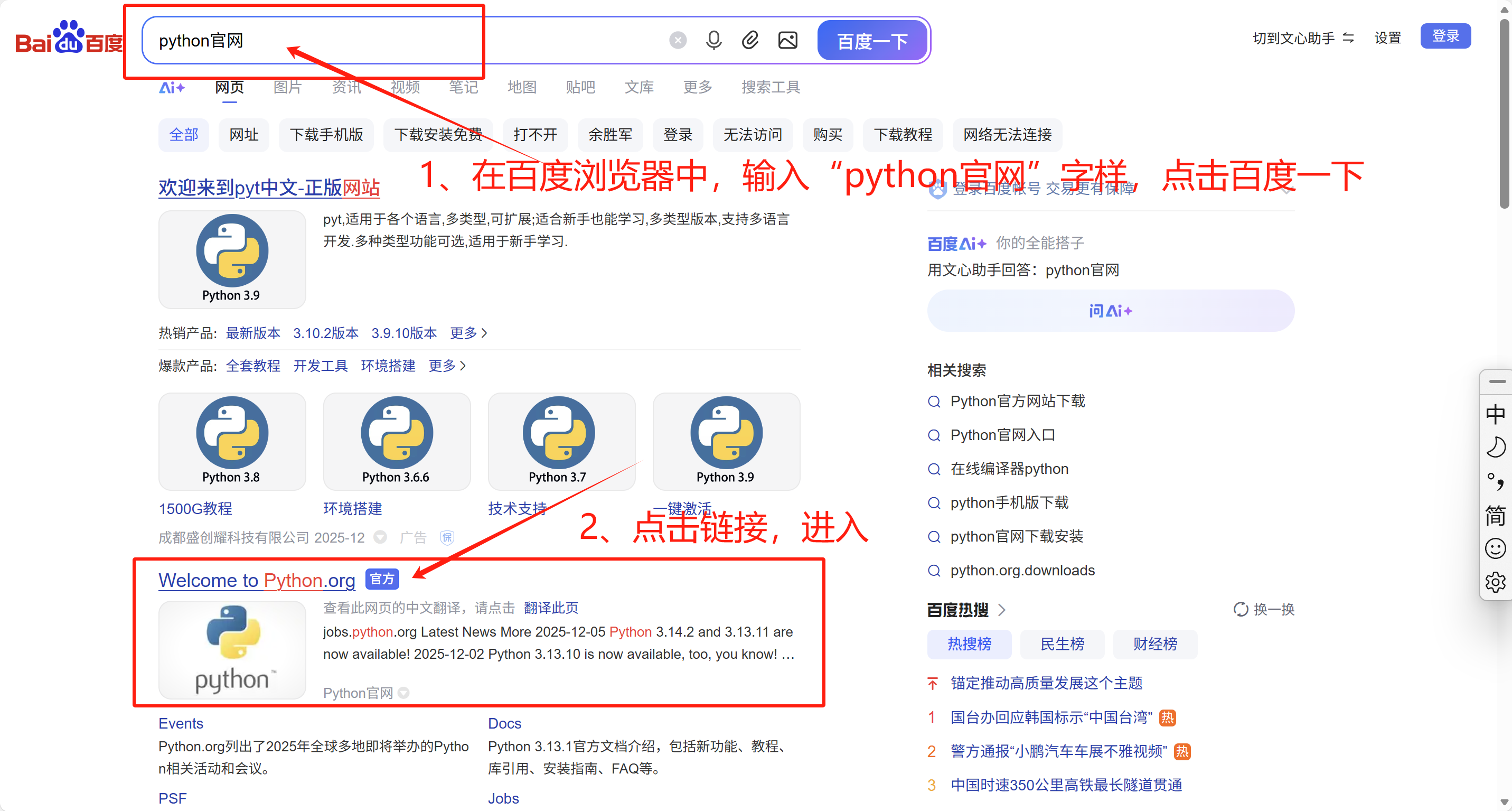Image resolution: width=1512 pixels, height=811 pixels.
Task: Click the 百度一下 search button
Action: [x=871, y=41]
